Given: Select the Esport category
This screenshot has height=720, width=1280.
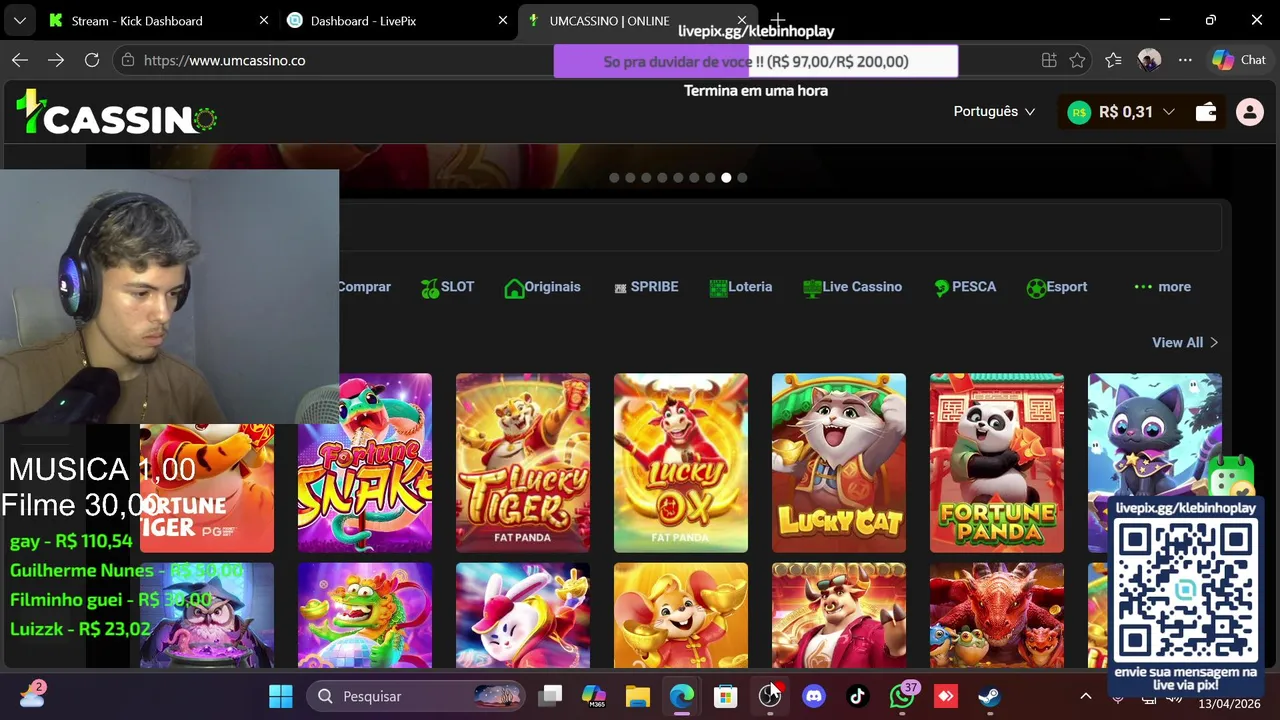Looking at the screenshot, I should pyautogui.click(x=1056, y=287).
